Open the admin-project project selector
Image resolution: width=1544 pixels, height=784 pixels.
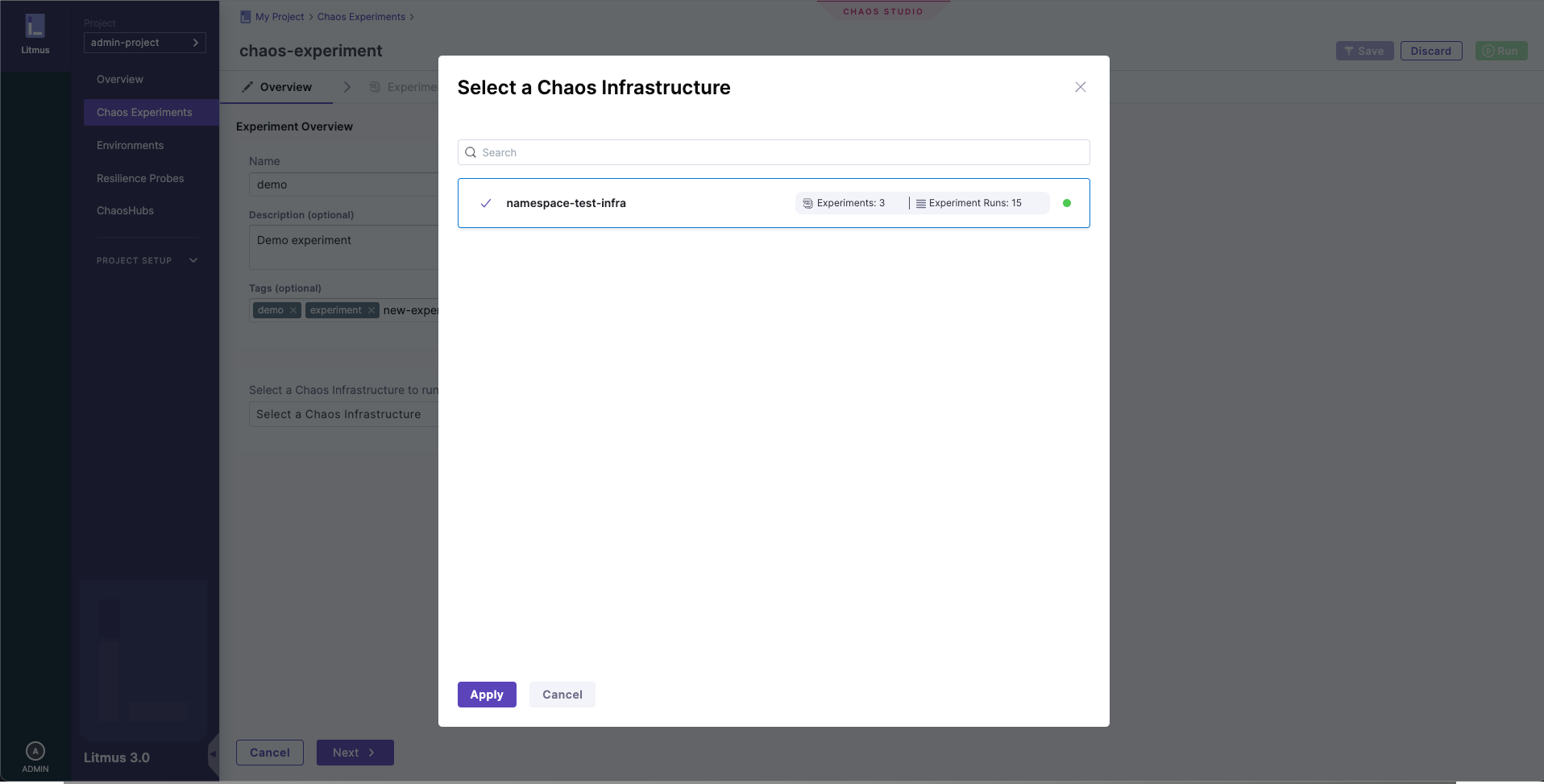coord(145,42)
